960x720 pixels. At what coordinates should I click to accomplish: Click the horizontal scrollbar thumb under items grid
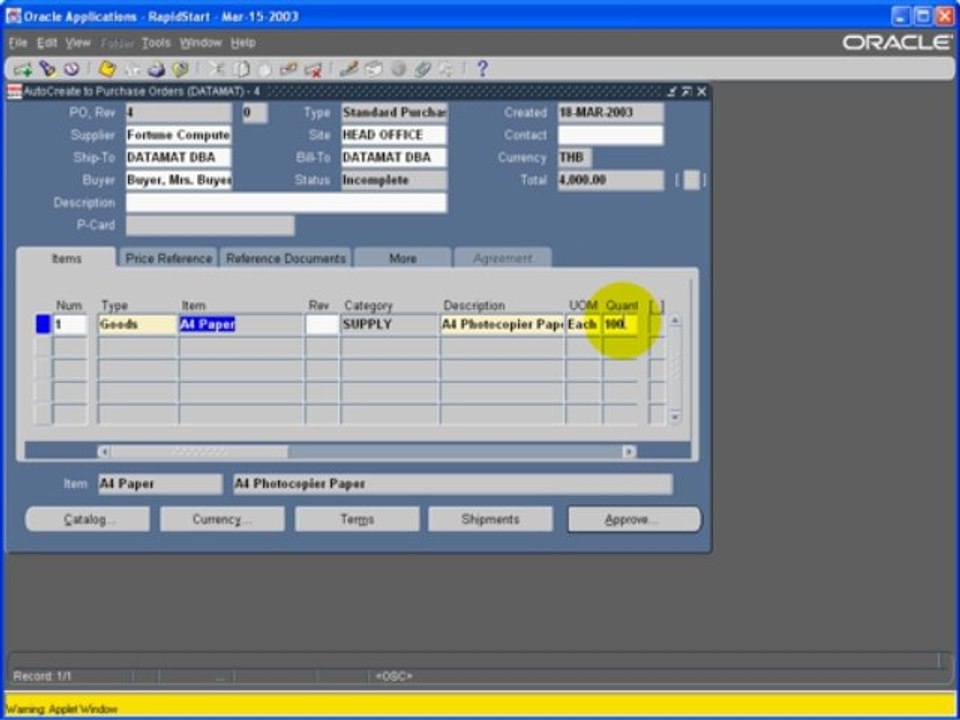coord(199,452)
